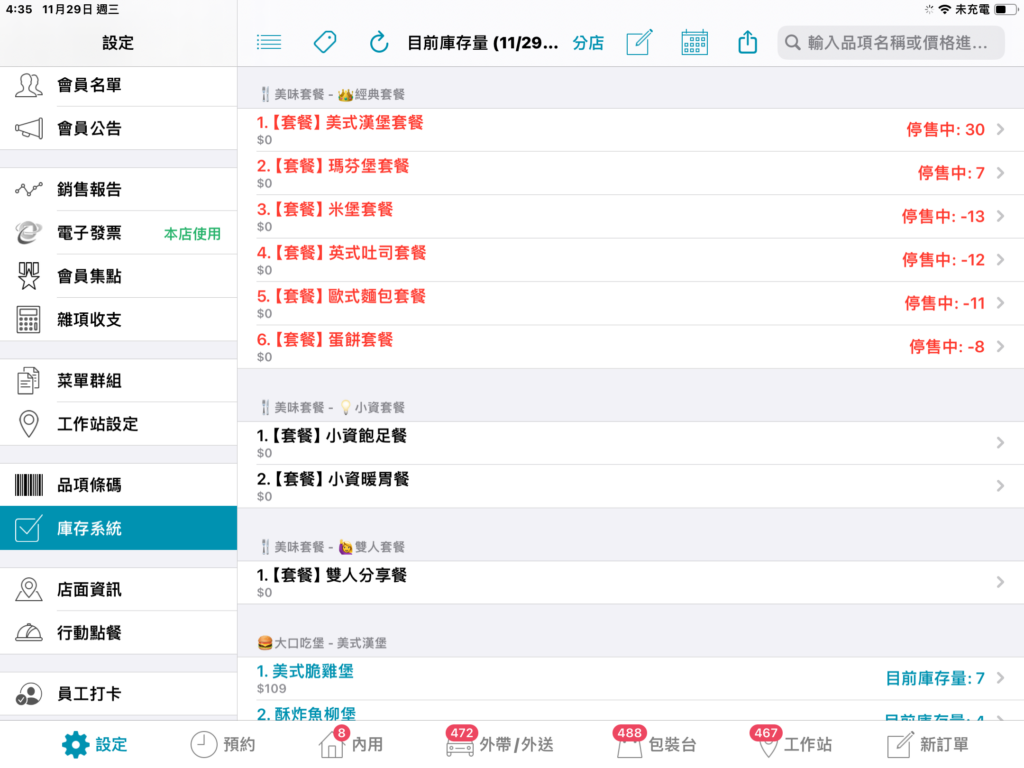This screenshot has height=768, width=1024.
Task: Open 會員名單 from the sidebar
Action: (x=118, y=86)
